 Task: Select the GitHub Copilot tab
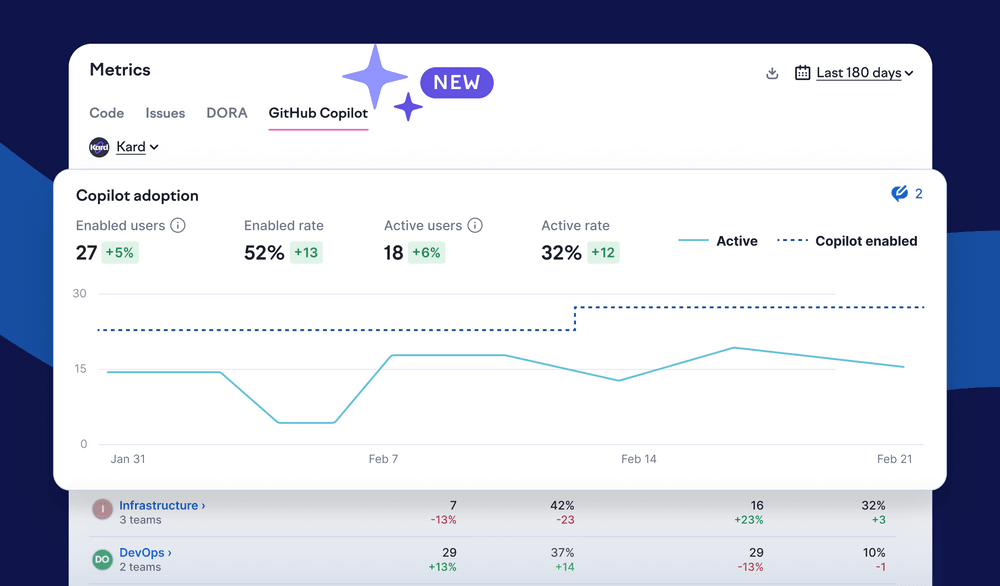click(318, 113)
